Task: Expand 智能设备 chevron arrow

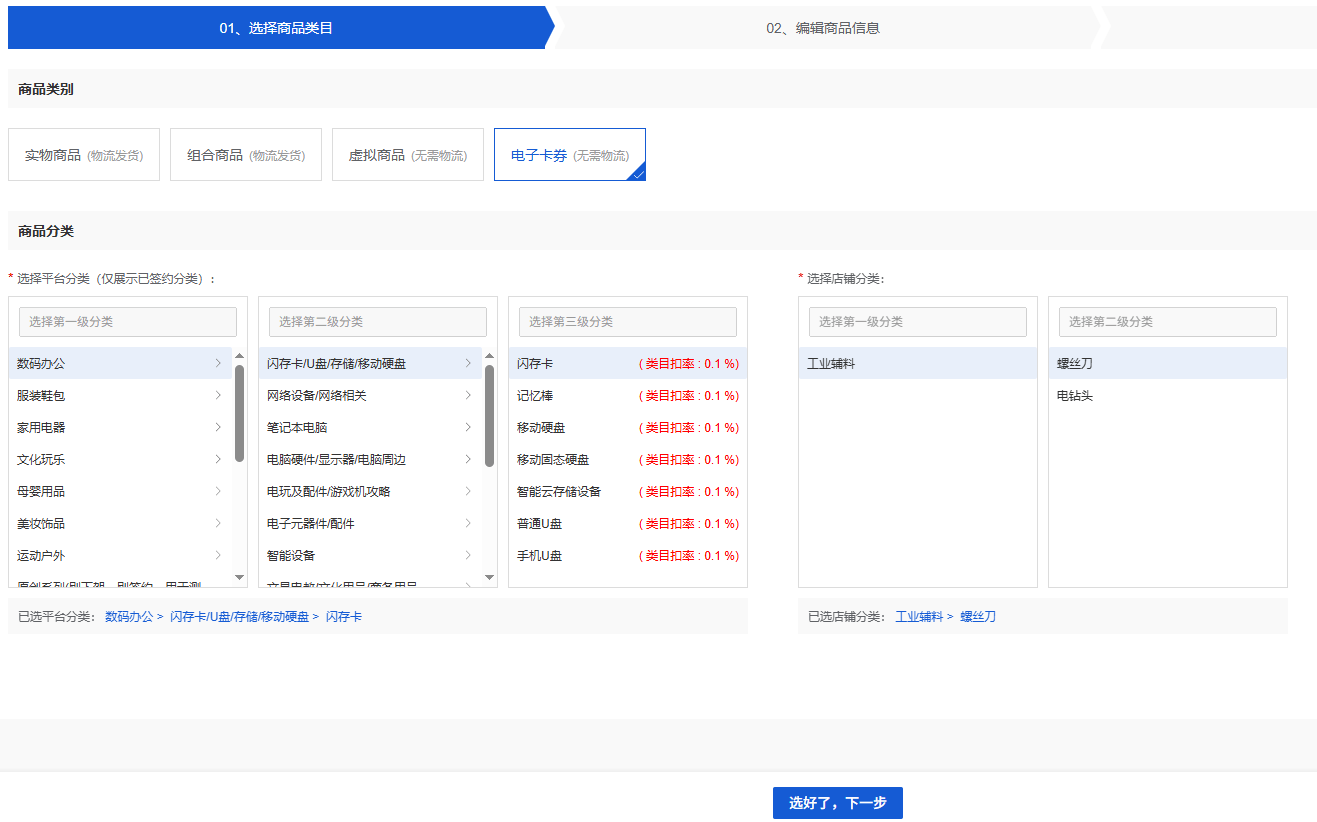Action: [468, 555]
